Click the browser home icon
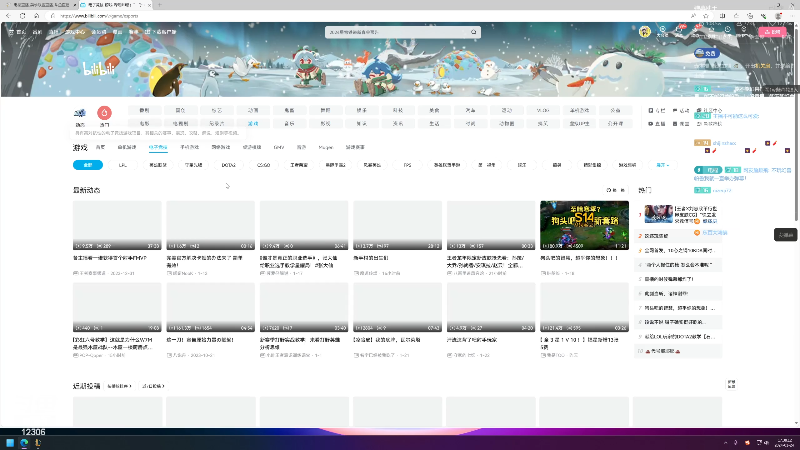The height and width of the screenshot is (450, 800). click(x=36, y=16)
